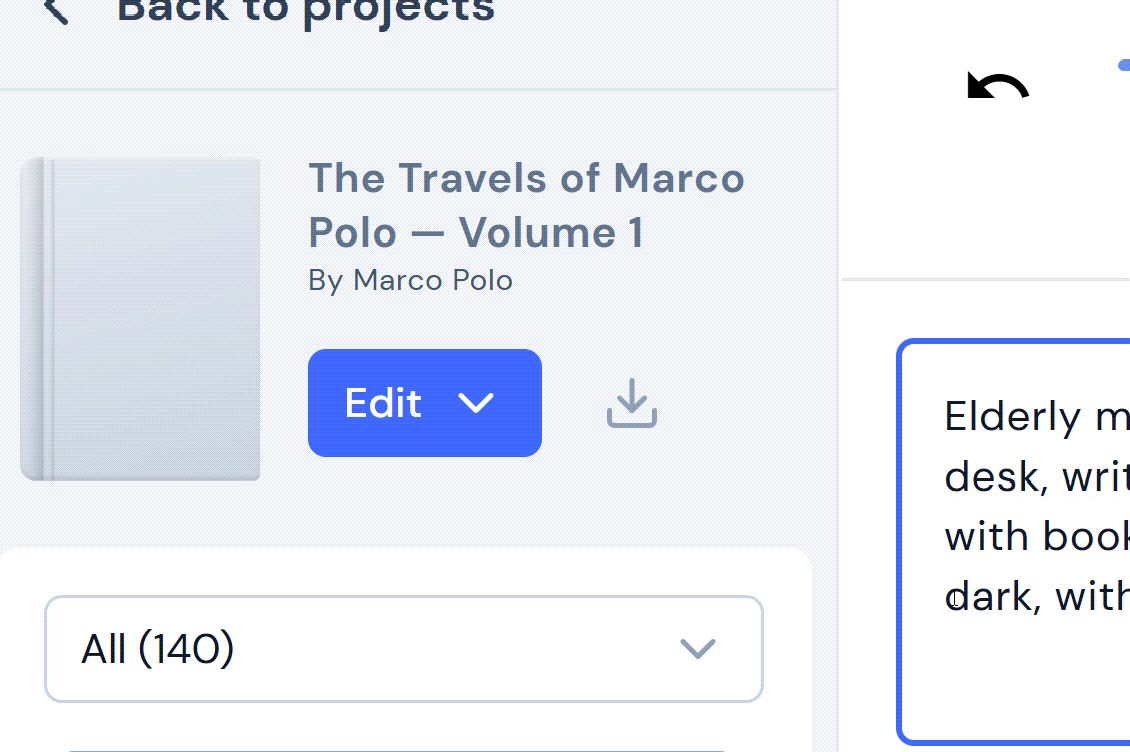The image size is (1130, 752).
Task: Click the back arrow chevron icon
Action: pyautogui.click(x=57, y=10)
